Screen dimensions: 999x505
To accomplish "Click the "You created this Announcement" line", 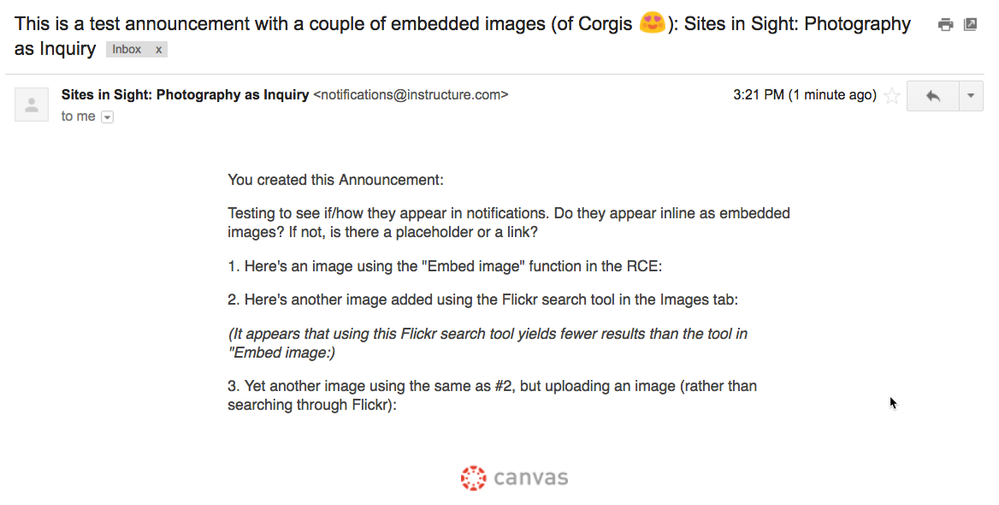I will pos(335,180).
